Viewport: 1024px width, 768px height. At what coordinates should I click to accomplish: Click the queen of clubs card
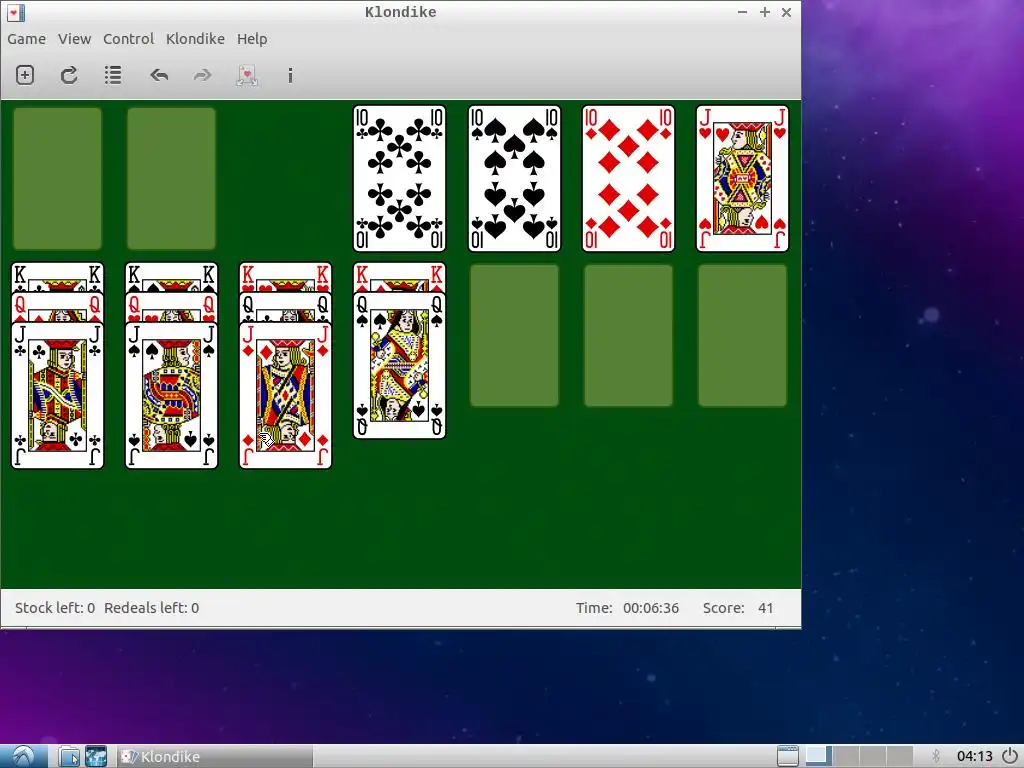tap(285, 307)
